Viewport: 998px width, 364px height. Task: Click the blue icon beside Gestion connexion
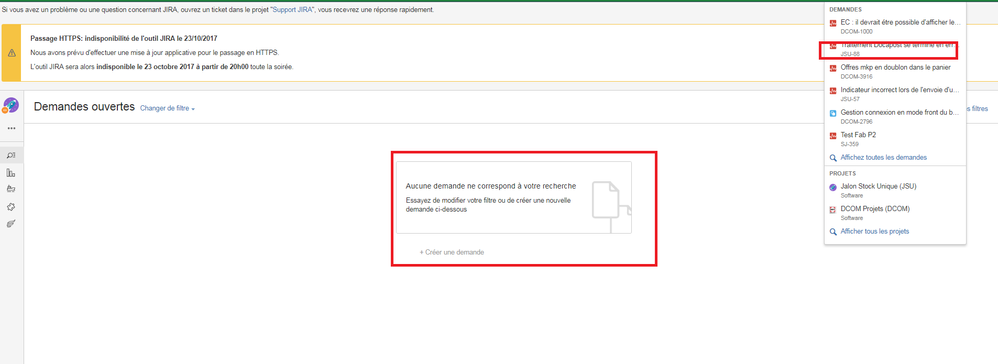click(x=833, y=114)
